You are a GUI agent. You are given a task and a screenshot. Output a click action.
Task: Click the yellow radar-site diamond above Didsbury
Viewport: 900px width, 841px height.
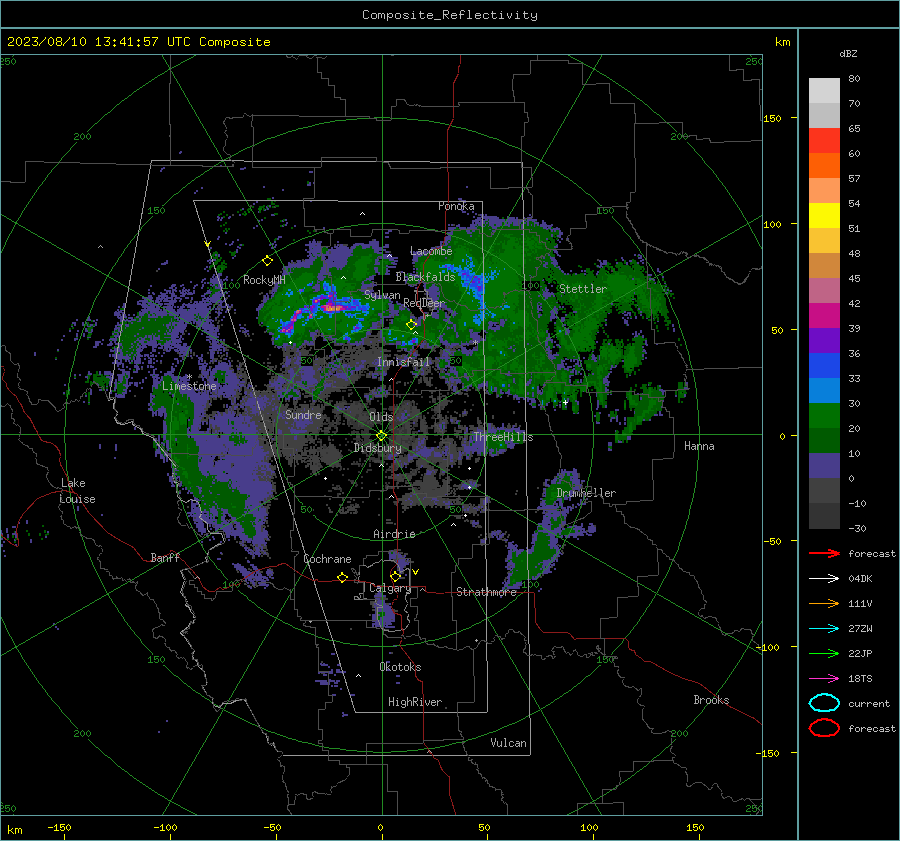(x=381, y=435)
